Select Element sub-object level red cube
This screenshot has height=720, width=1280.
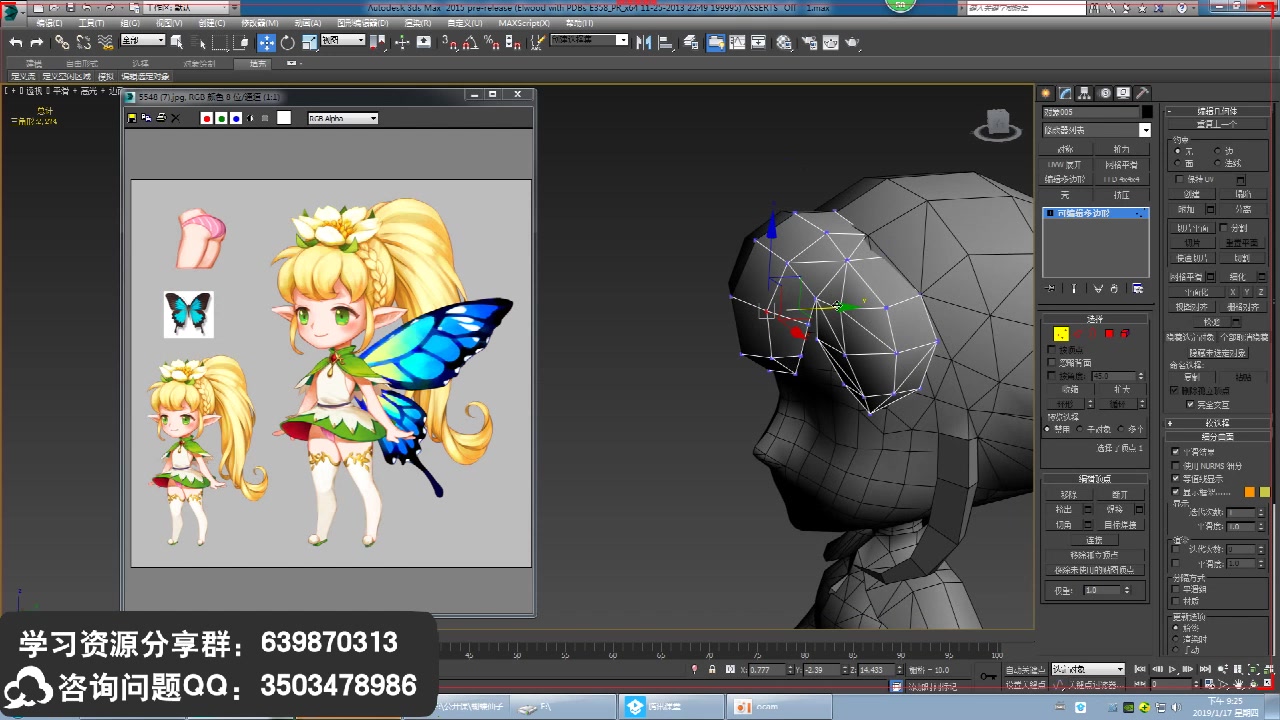click(1125, 334)
